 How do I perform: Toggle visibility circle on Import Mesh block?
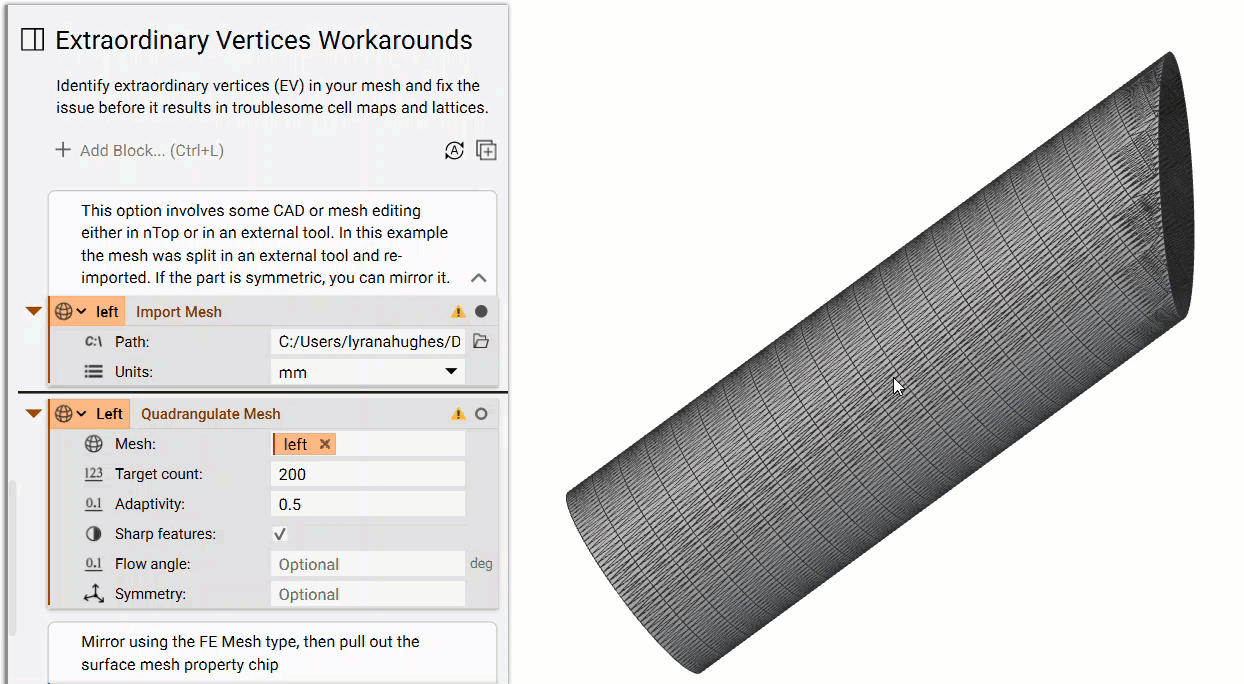pos(480,311)
